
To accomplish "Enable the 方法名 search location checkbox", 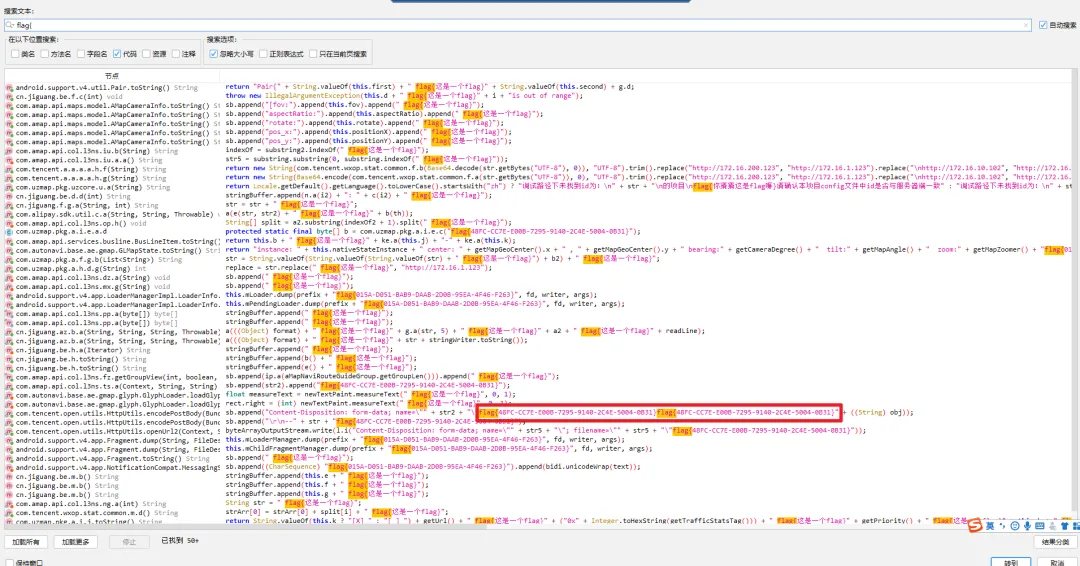I will pyautogui.click(x=45, y=54).
